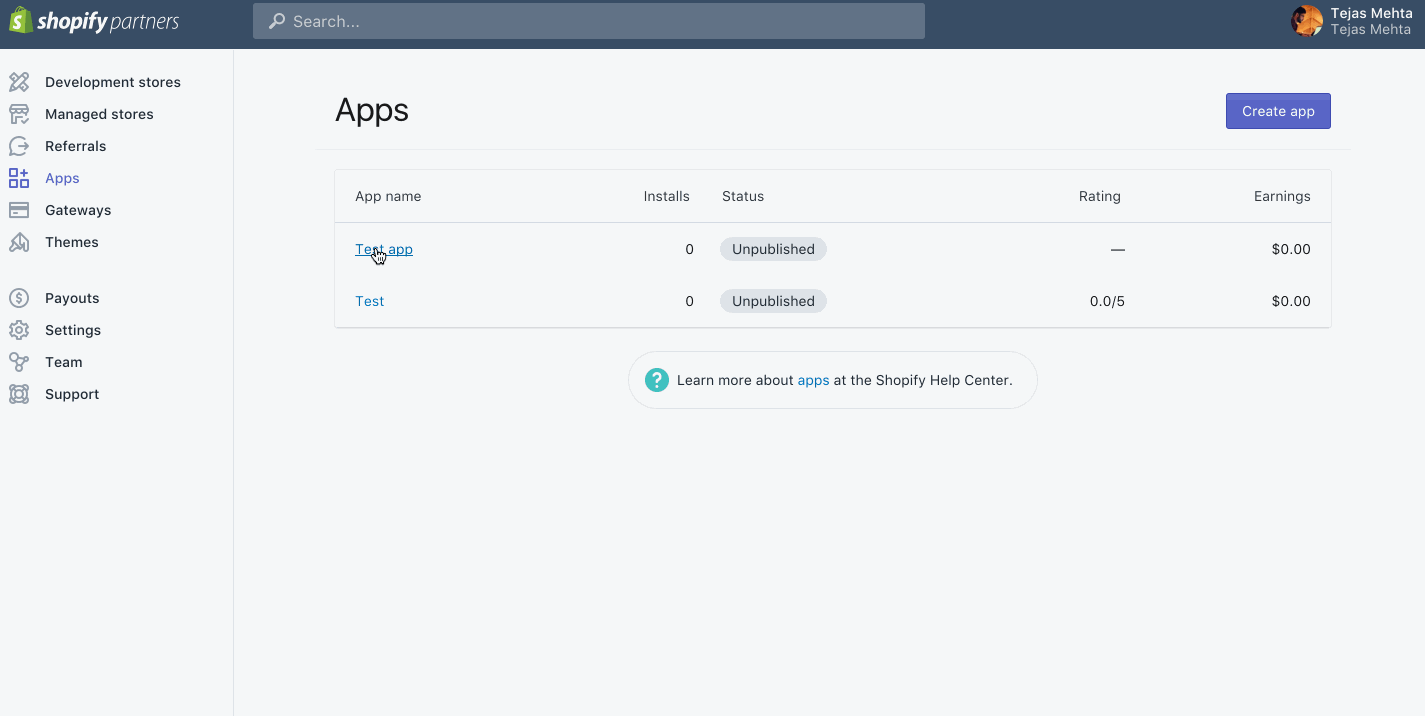
Task: Click the Settings gear icon
Action: 19,330
